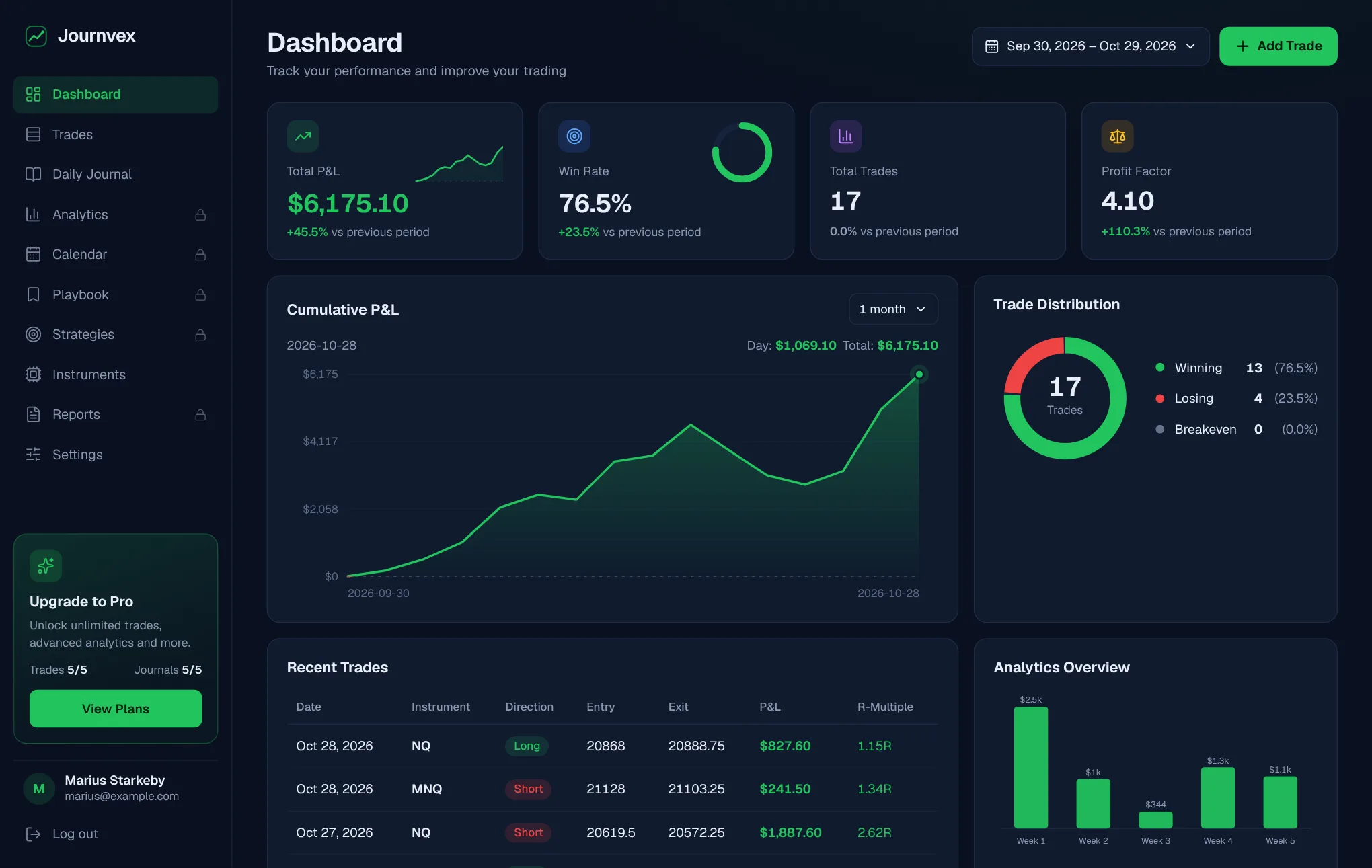The height and width of the screenshot is (868, 1372).
Task: Click the Cumulative P&L chart end point marker
Action: point(919,374)
